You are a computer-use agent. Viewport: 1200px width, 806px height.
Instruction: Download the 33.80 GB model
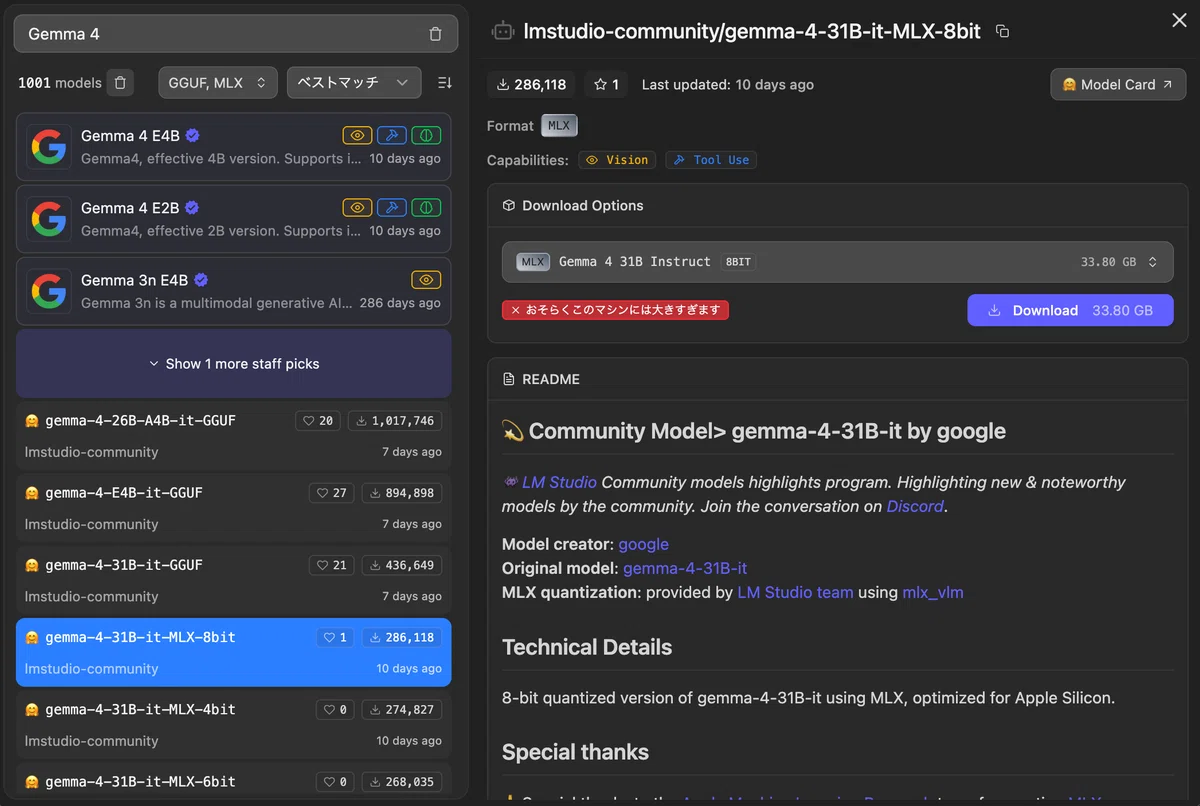coord(1070,310)
